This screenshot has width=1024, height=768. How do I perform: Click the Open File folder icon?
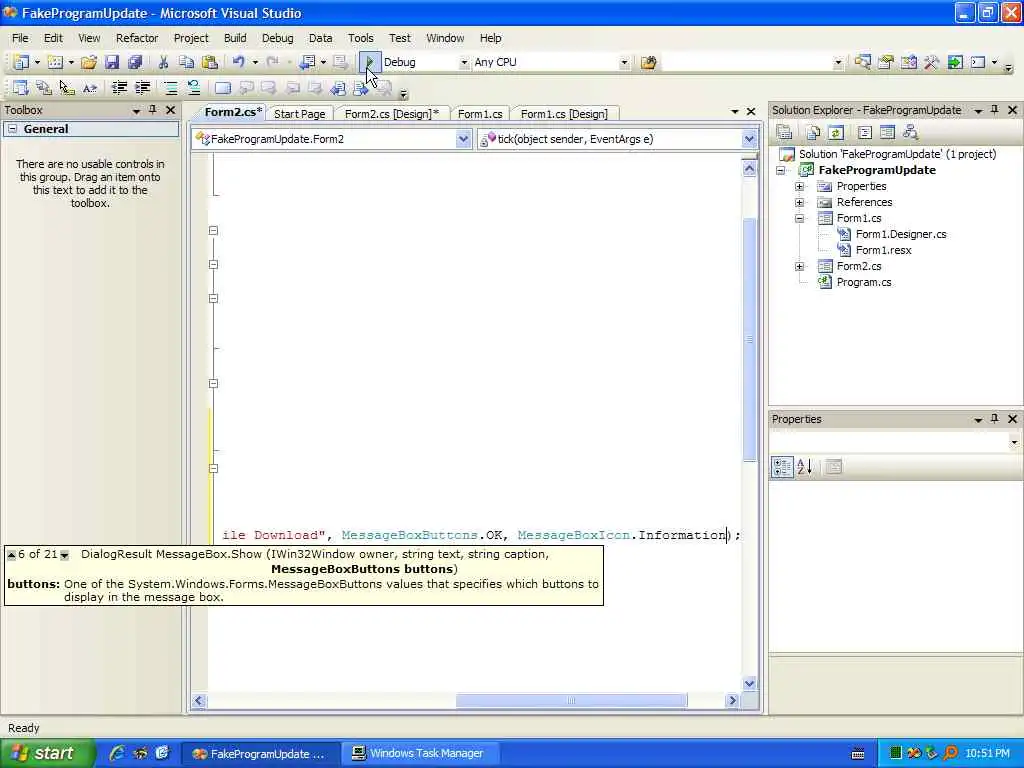[x=89, y=62]
